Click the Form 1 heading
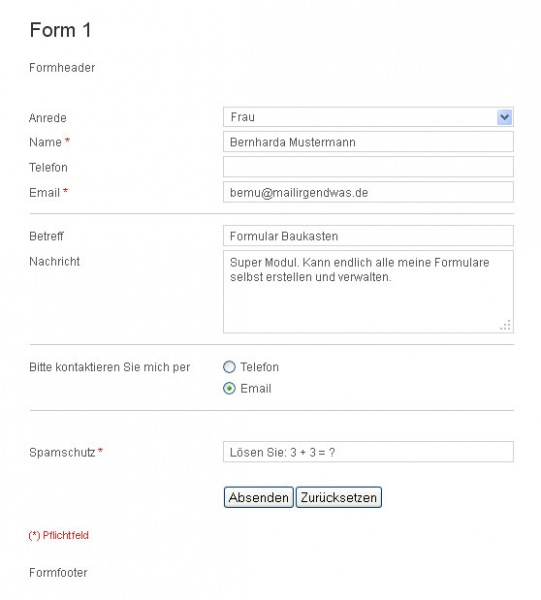The image size is (541, 600). click(60, 30)
